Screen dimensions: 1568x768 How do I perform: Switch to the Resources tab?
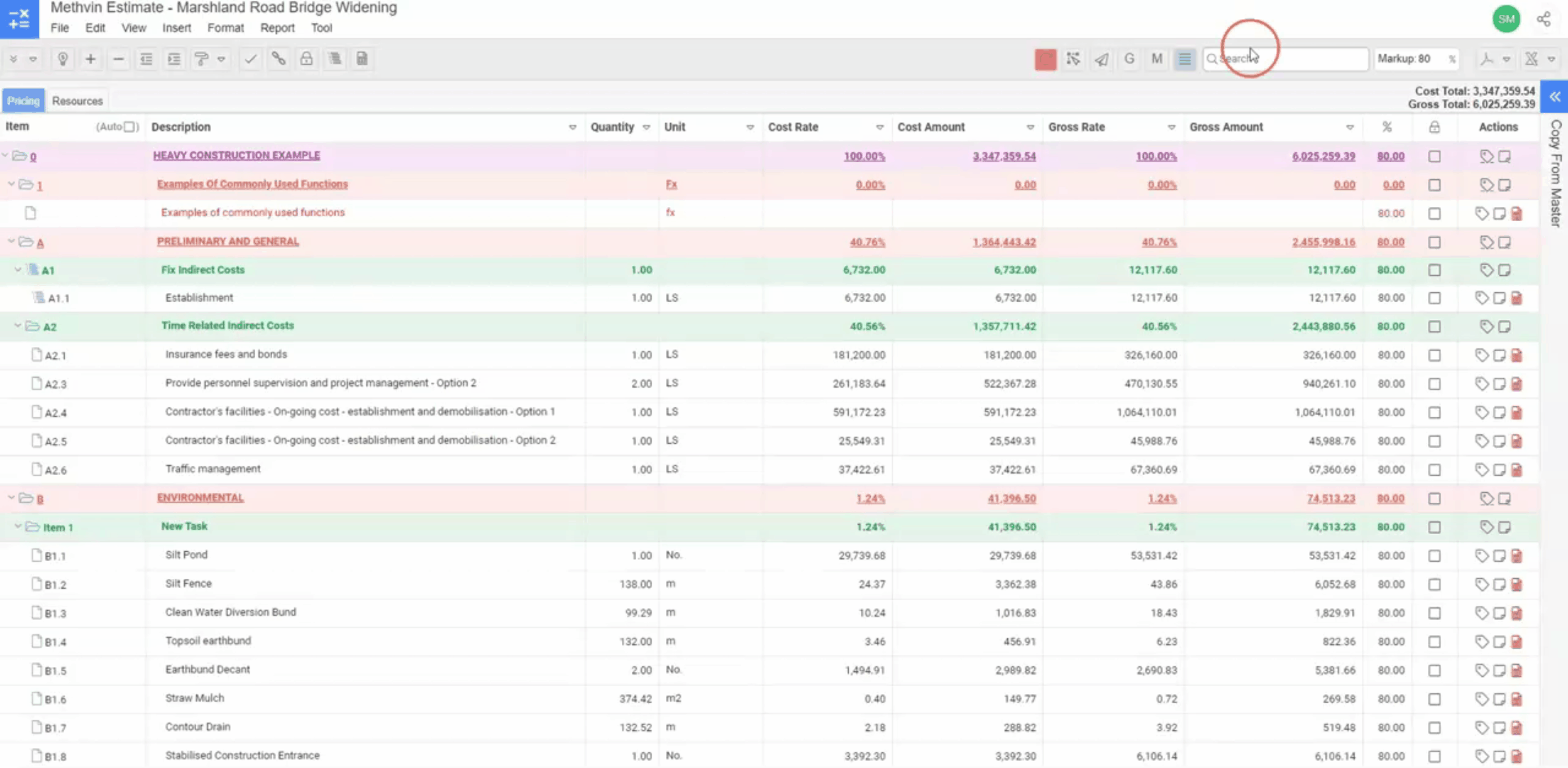(x=77, y=101)
